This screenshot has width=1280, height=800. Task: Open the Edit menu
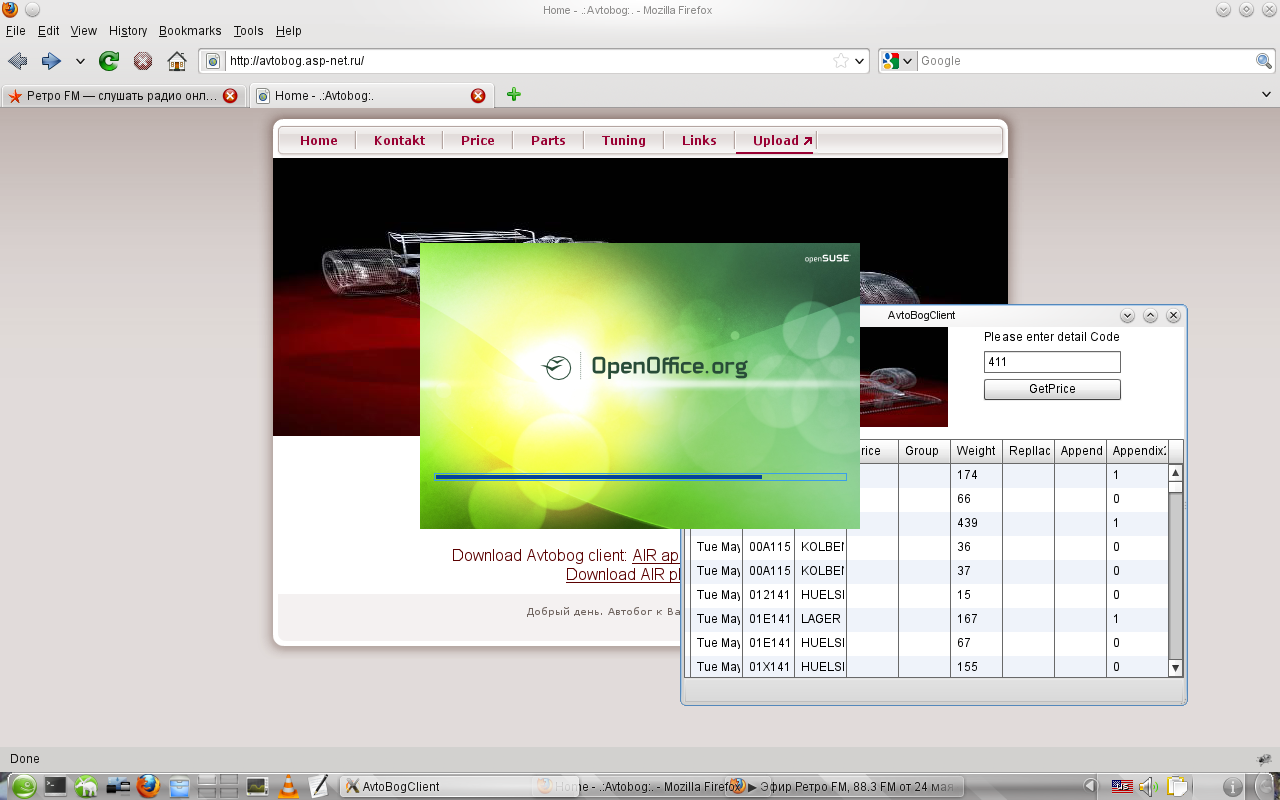[49, 31]
